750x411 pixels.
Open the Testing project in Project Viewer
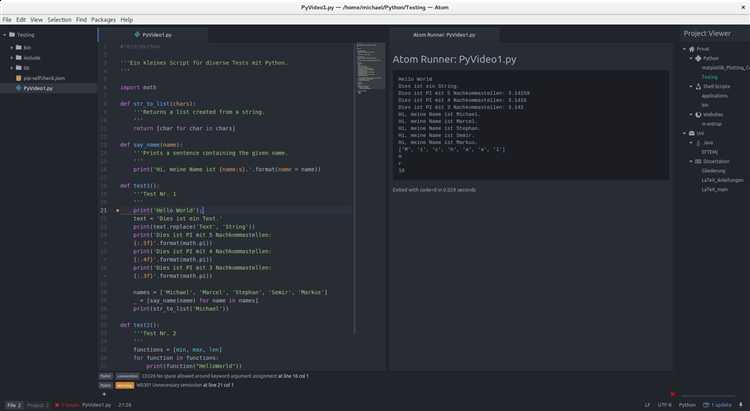point(709,77)
